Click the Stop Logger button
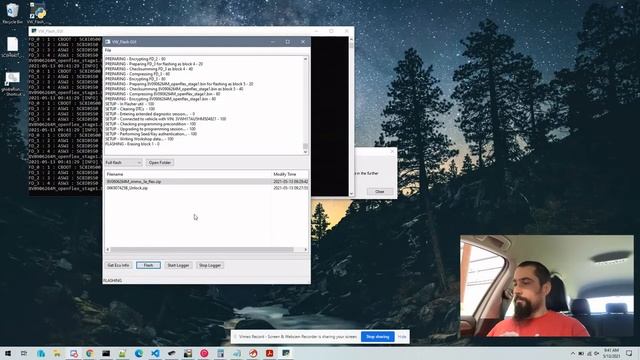 click(210, 265)
